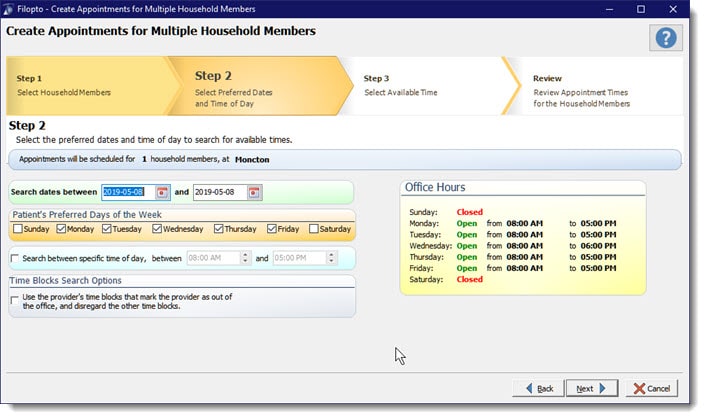Toggle the Sunday checkbox
Screen dimensions: 705x419
pyautogui.click(x=18, y=229)
